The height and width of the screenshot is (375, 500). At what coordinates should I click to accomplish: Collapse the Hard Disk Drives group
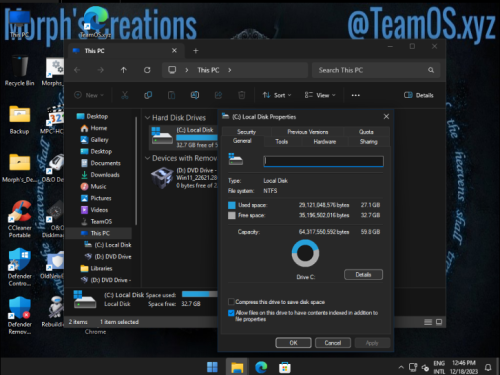pos(147,118)
